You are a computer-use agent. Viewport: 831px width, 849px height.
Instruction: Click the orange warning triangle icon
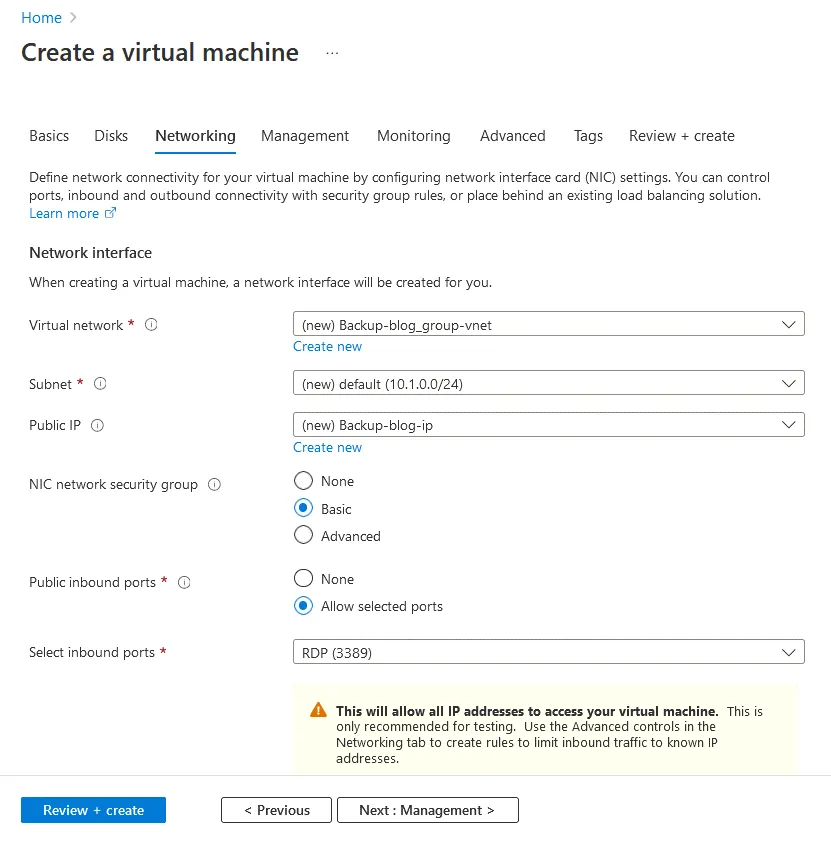point(318,710)
